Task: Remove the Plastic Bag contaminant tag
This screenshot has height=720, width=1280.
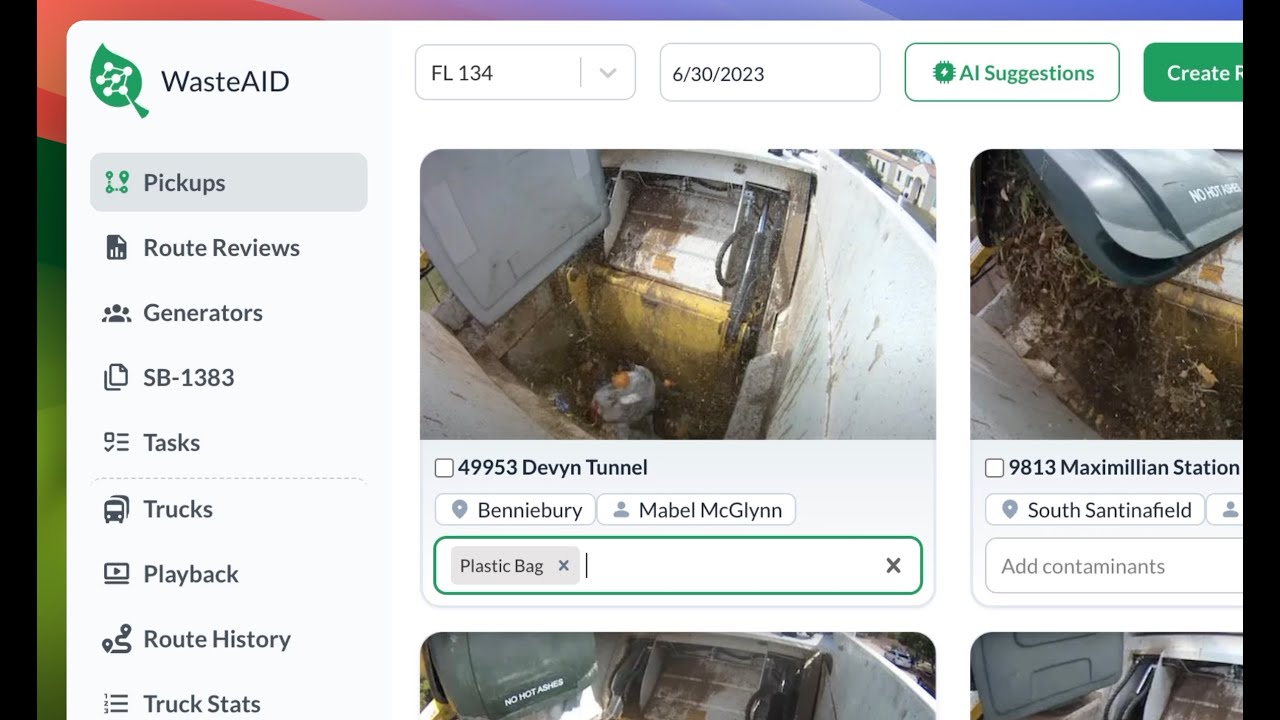Action: pyautogui.click(x=563, y=566)
